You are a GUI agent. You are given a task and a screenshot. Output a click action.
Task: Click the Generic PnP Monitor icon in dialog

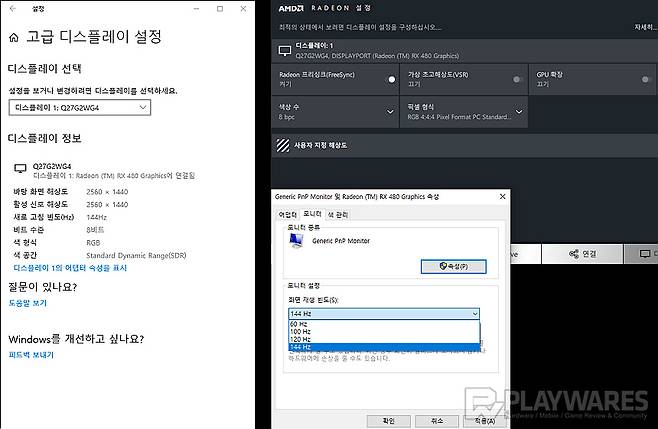pos(297,242)
